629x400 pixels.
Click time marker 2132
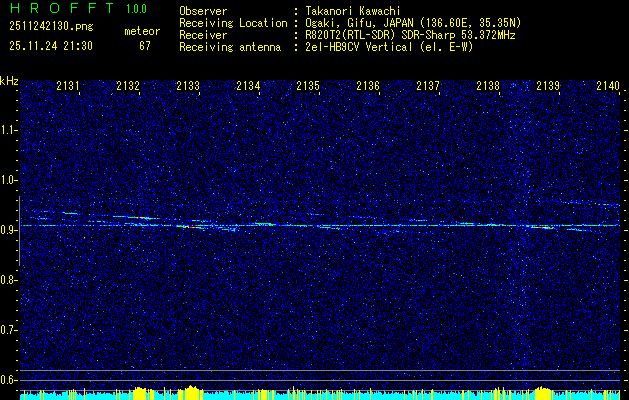click(x=128, y=86)
